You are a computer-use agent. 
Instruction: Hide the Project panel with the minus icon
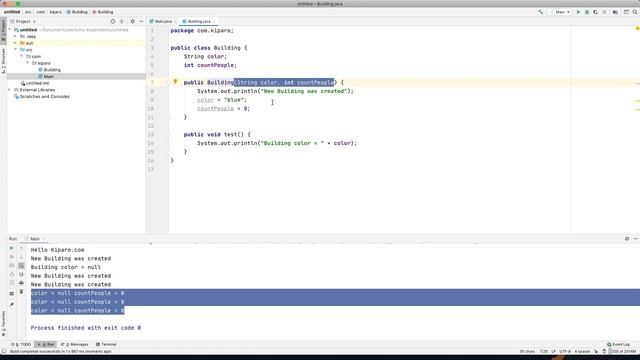pos(141,21)
